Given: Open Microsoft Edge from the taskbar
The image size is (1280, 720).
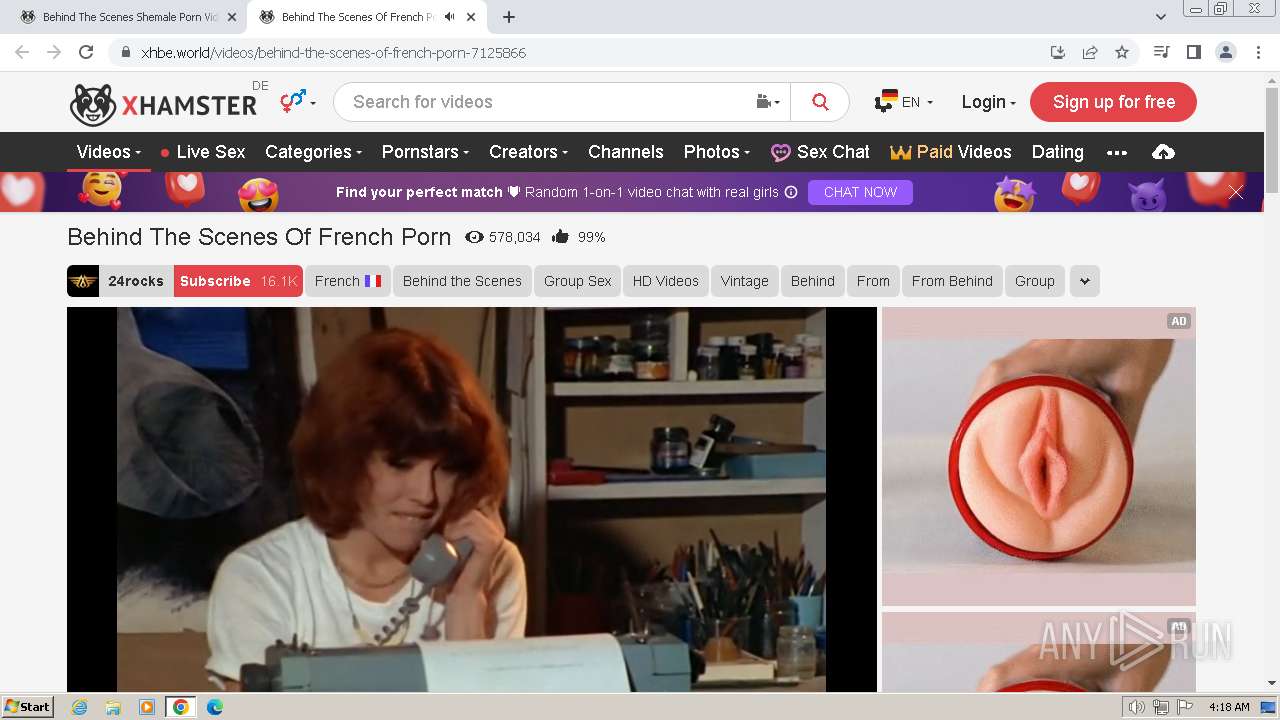Looking at the screenshot, I should coord(214,707).
